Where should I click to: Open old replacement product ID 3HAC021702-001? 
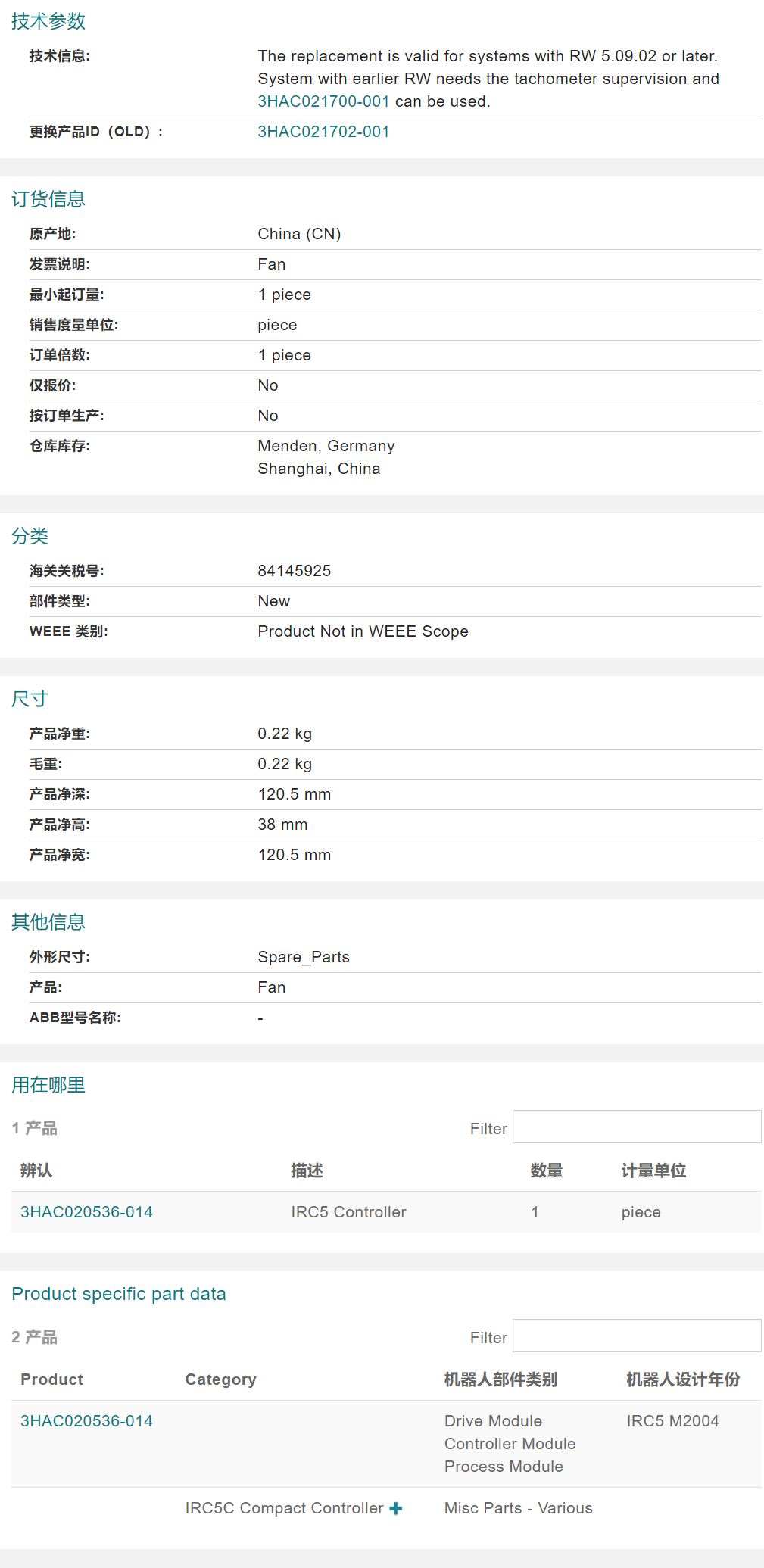[323, 132]
